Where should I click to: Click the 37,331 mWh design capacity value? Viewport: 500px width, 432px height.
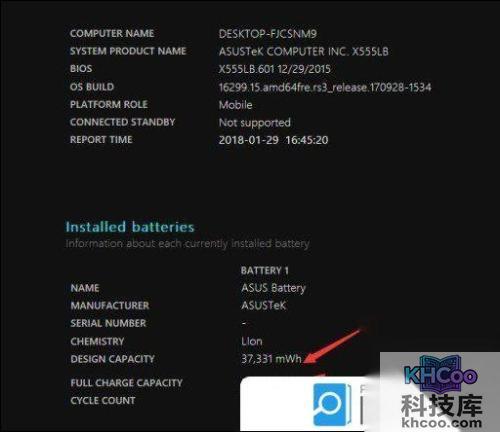271,359
